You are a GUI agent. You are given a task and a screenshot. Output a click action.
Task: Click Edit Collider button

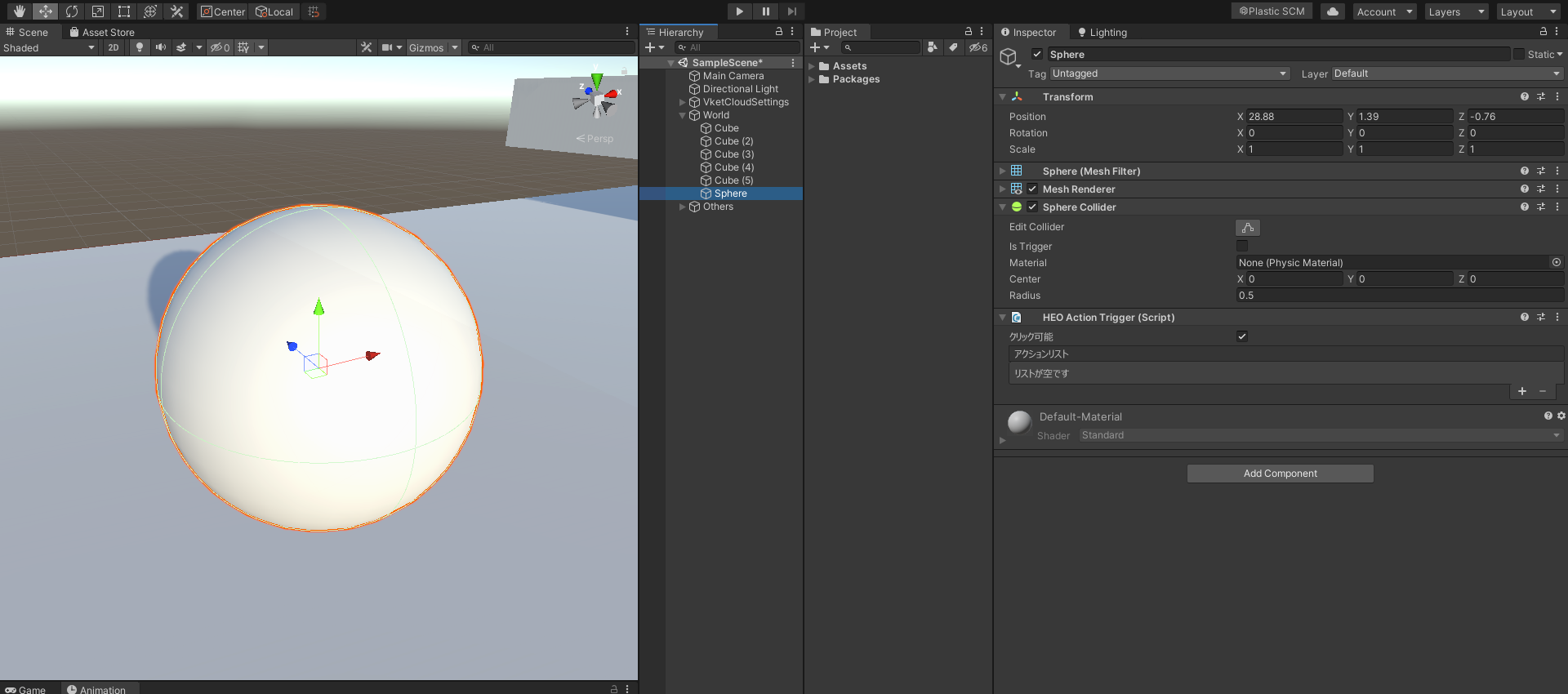click(1248, 228)
